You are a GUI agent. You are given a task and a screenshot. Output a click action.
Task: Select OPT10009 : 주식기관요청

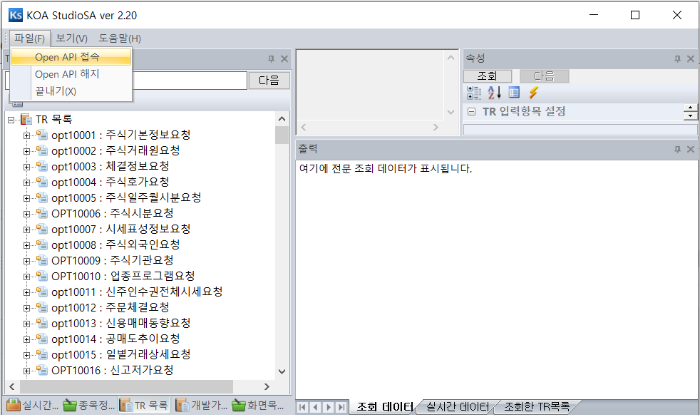[112, 261]
